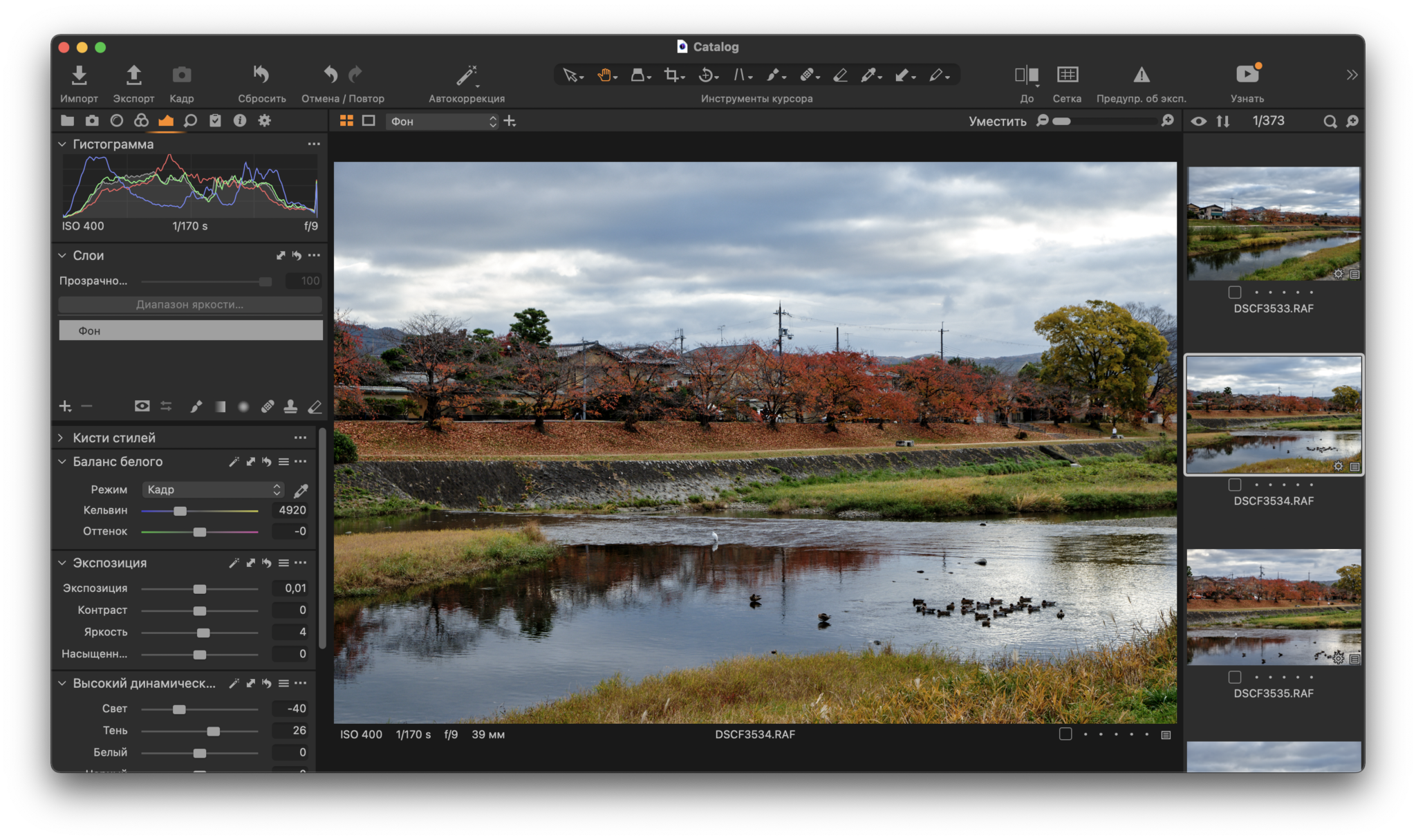Toggle browser visibility eye icon
The height and width of the screenshot is (840, 1416).
point(1198,122)
